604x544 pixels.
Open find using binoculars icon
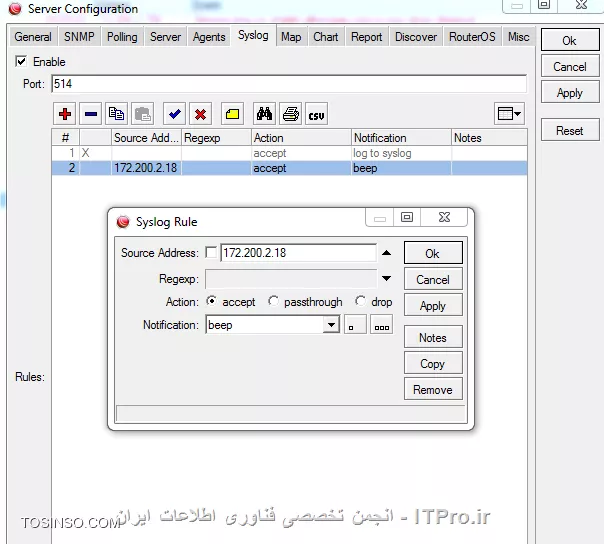pos(264,114)
